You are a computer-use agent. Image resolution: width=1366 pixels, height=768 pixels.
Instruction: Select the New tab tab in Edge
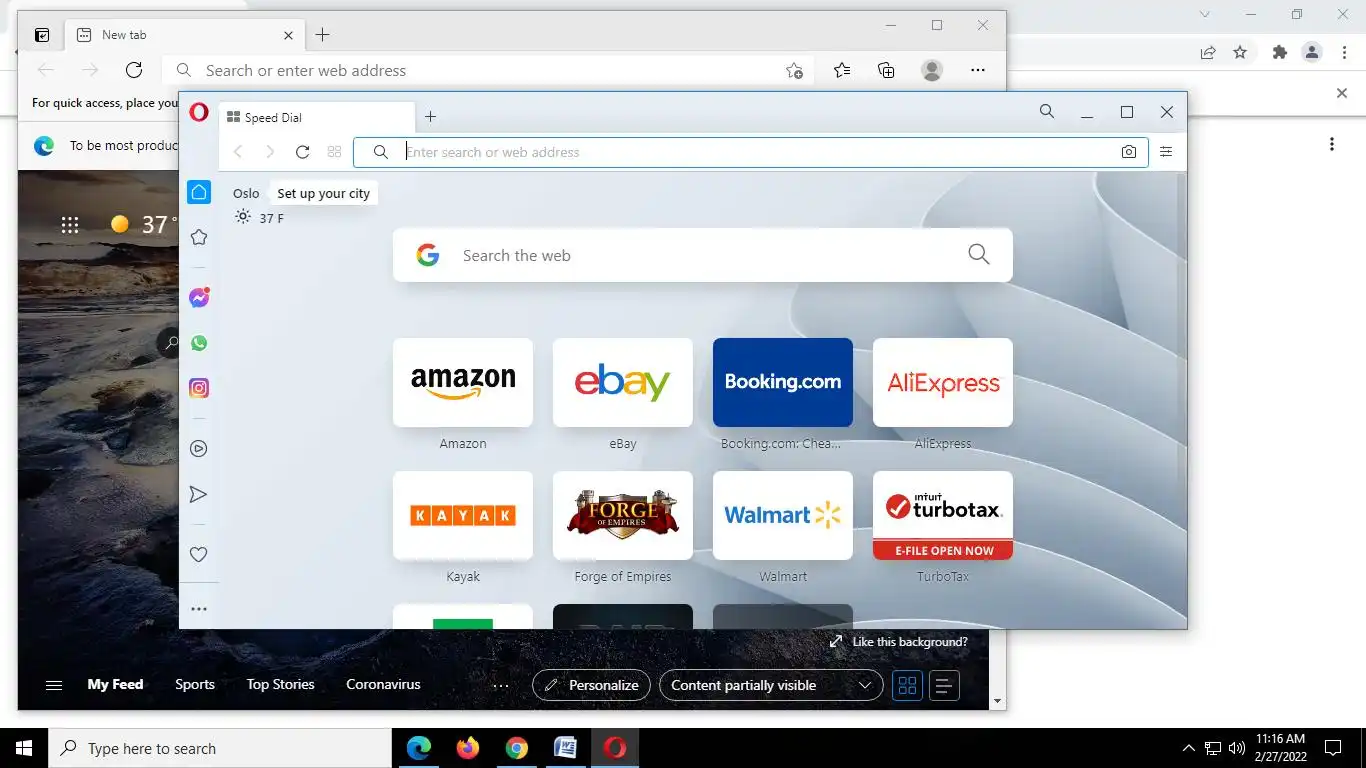click(x=185, y=35)
